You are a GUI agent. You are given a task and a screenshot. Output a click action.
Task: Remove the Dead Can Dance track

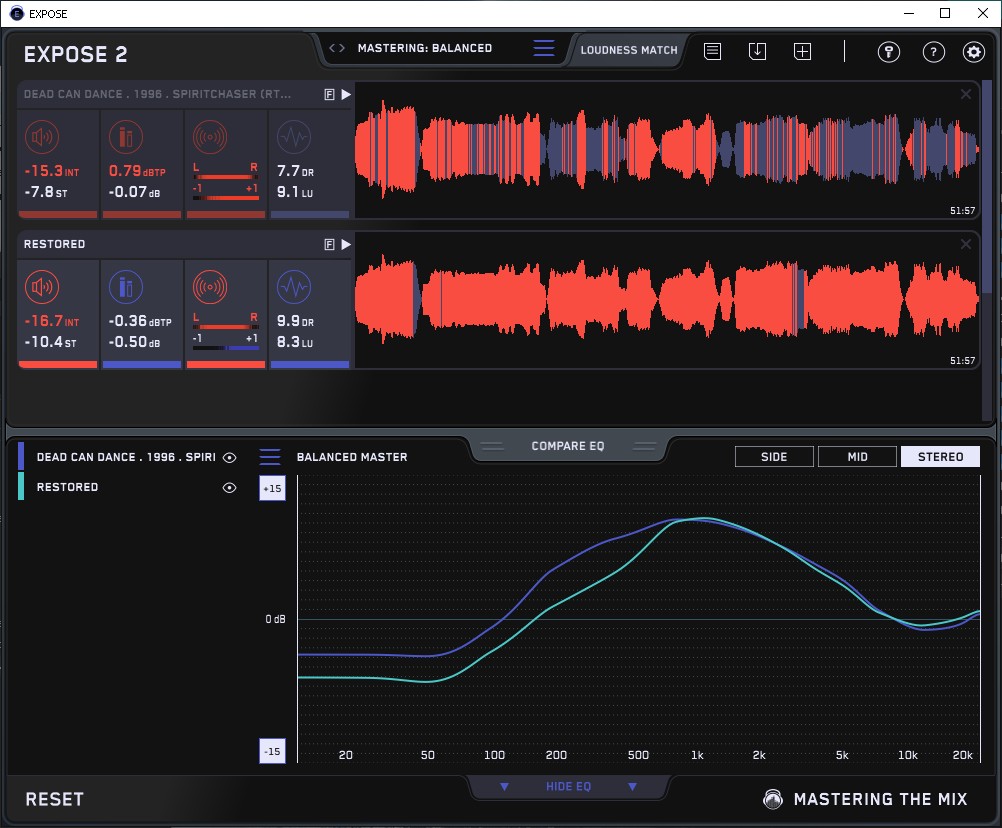(x=966, y=95)
